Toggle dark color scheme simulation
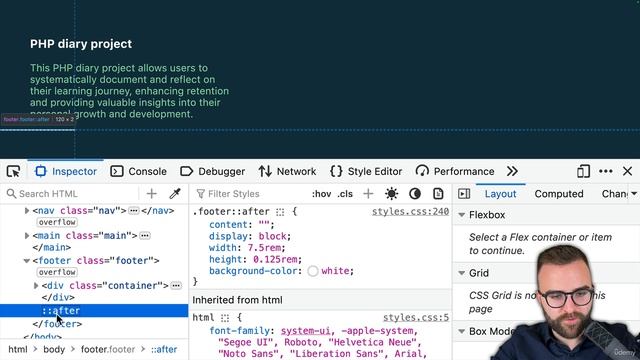 pos(415,193)
